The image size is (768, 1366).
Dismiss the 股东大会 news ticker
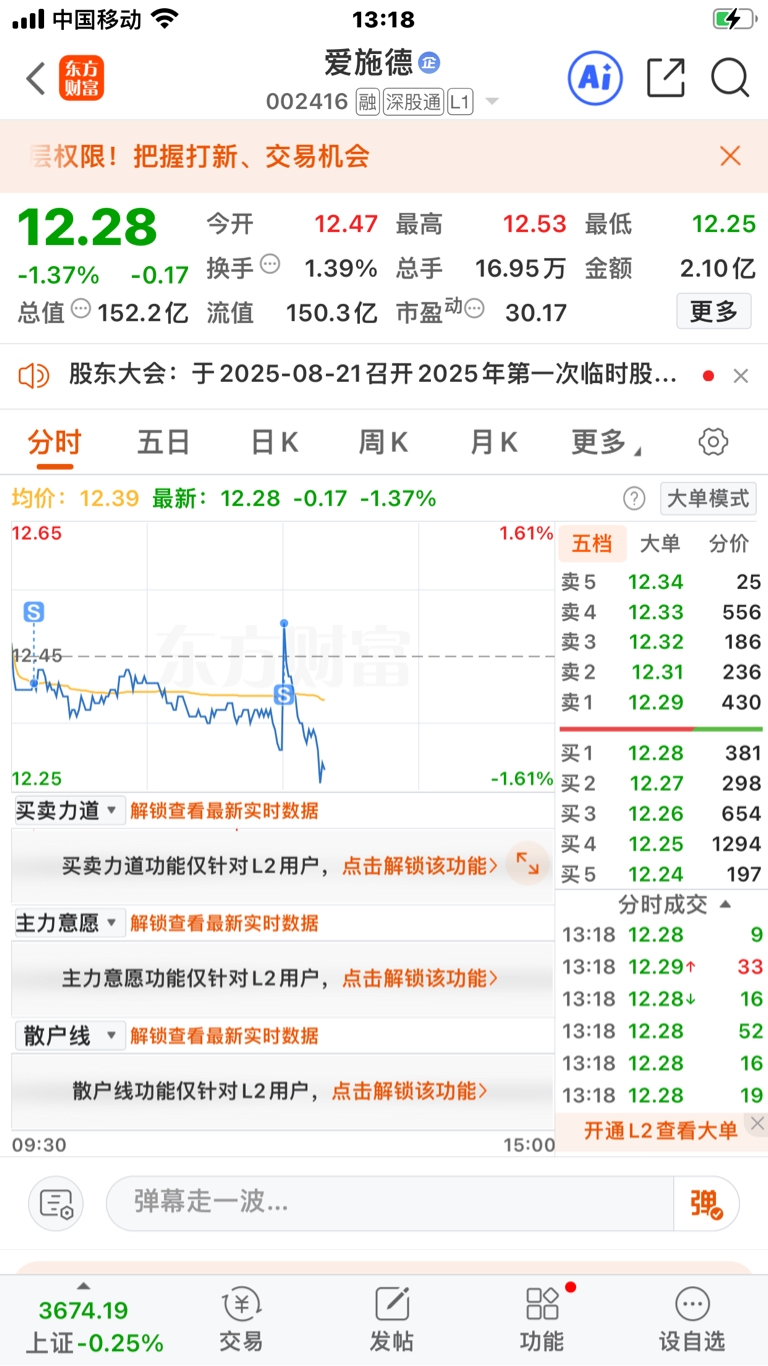741,376
